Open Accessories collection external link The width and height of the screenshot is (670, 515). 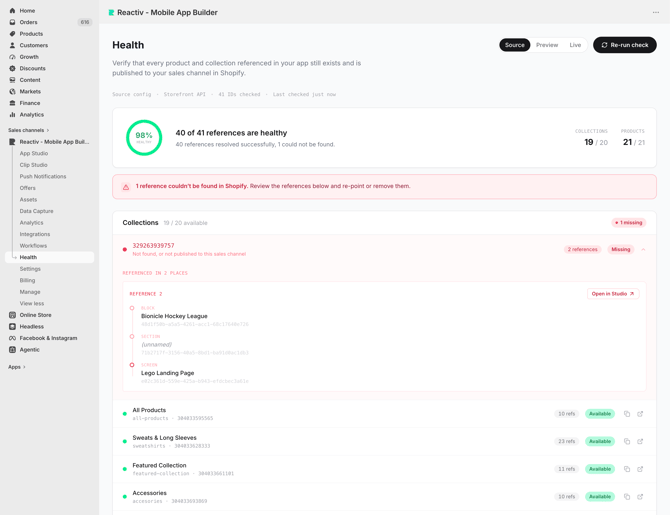pyautogui.click(x=640, y=497)
